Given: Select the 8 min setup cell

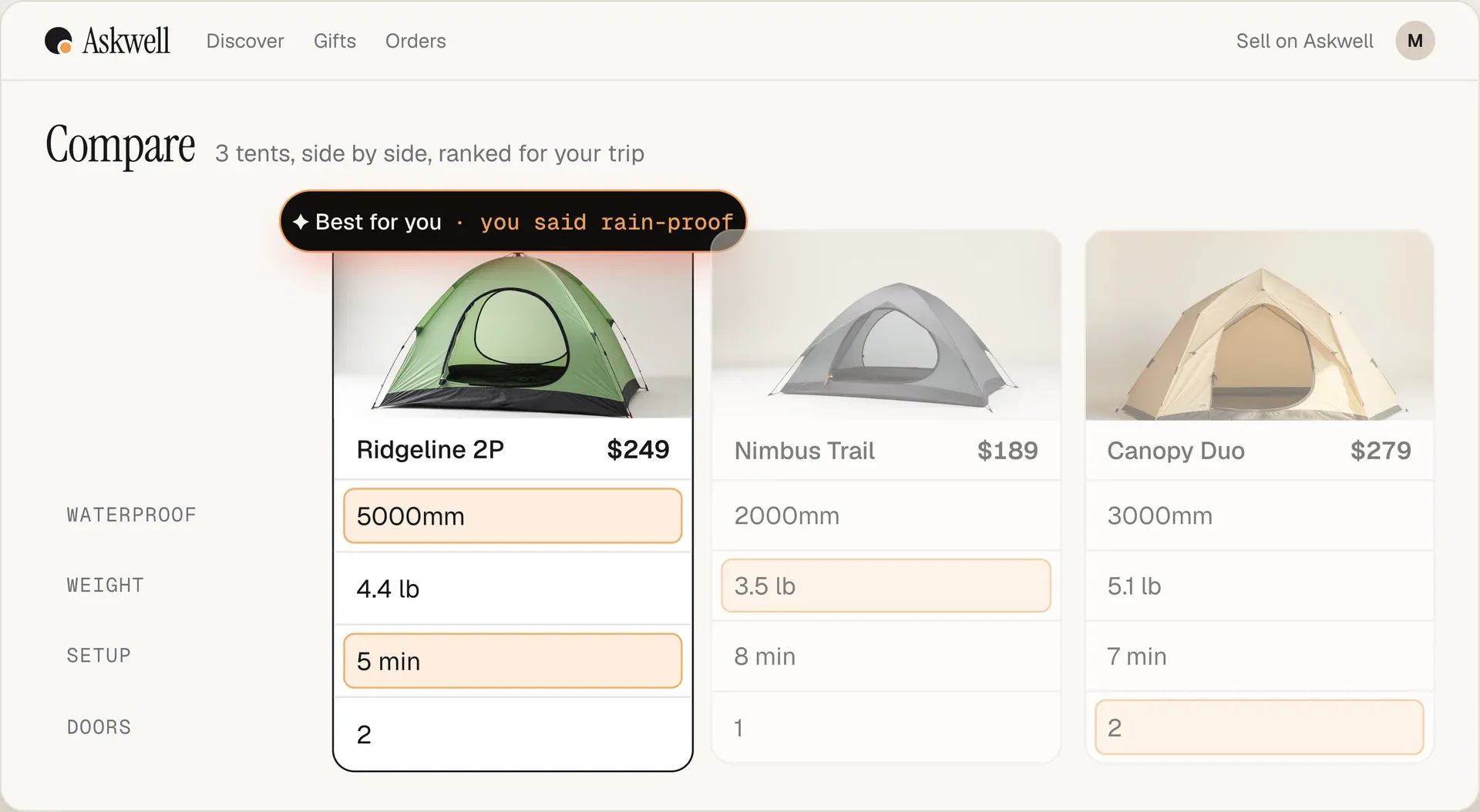Looking at the screenshot, I should point(886,656).
